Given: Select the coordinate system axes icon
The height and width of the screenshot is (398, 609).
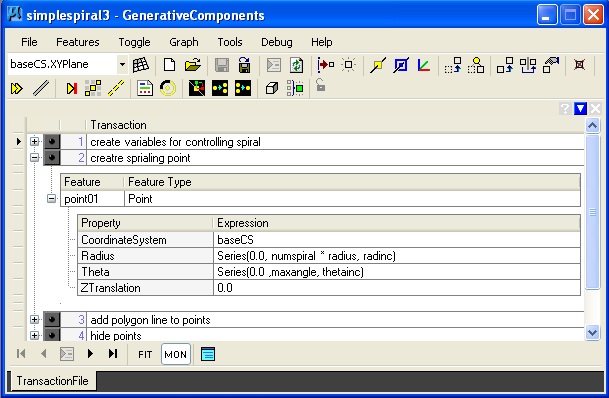Looking at the screenshot, I should pos(424,65).
